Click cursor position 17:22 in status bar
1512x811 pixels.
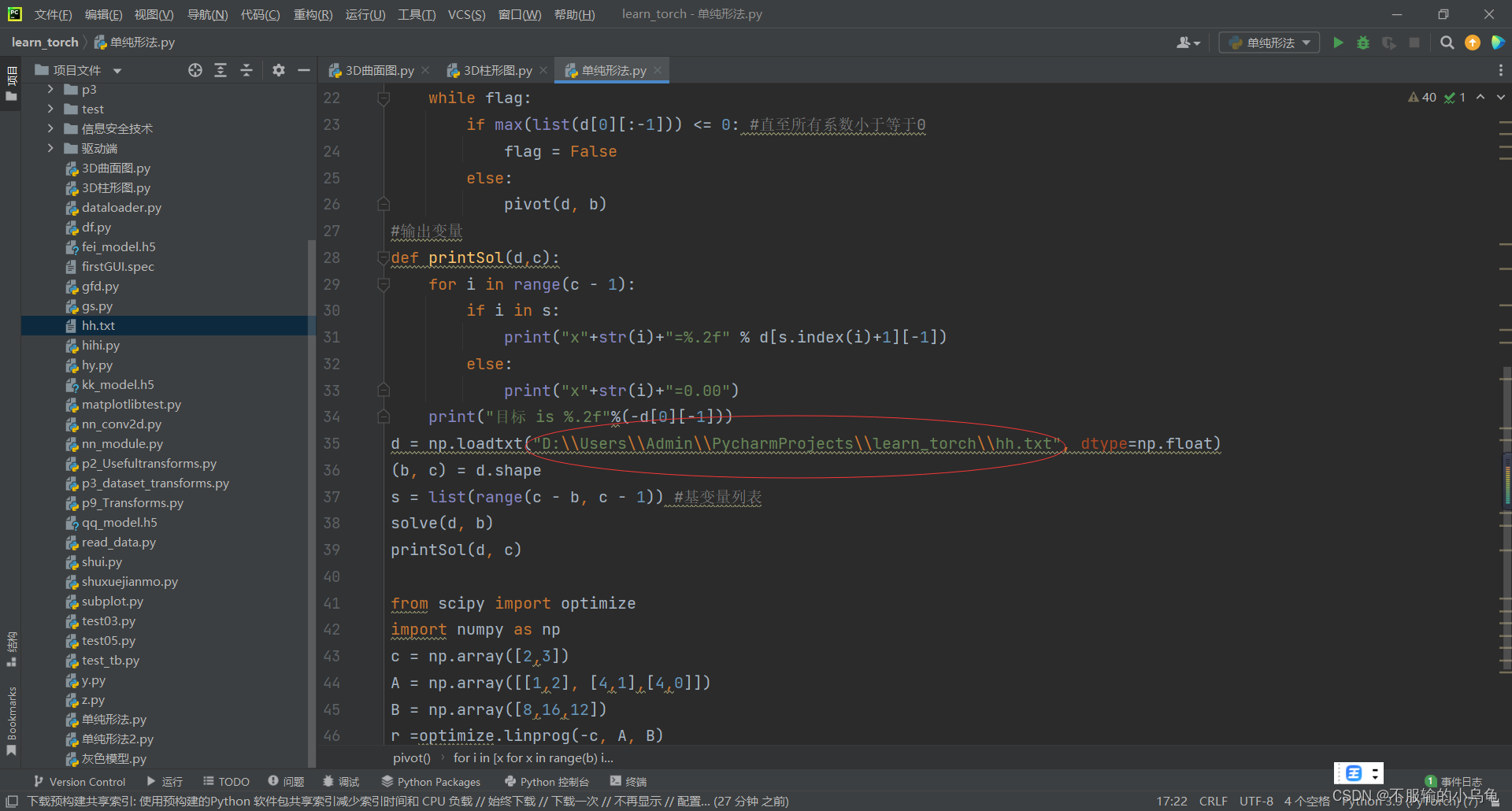click(1172, 801)
